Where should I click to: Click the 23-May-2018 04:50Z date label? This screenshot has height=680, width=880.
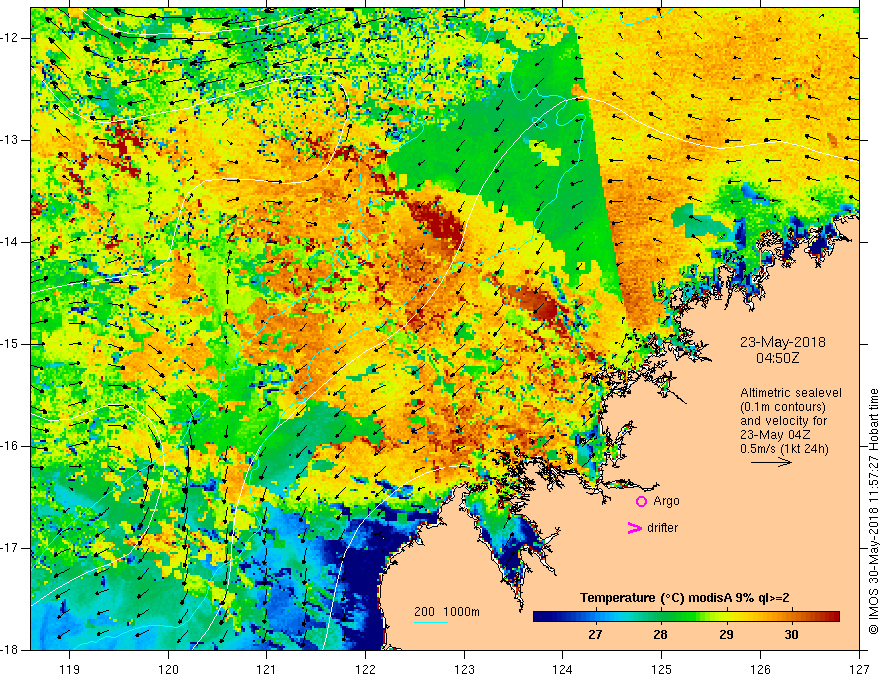(x=782, y=350)
